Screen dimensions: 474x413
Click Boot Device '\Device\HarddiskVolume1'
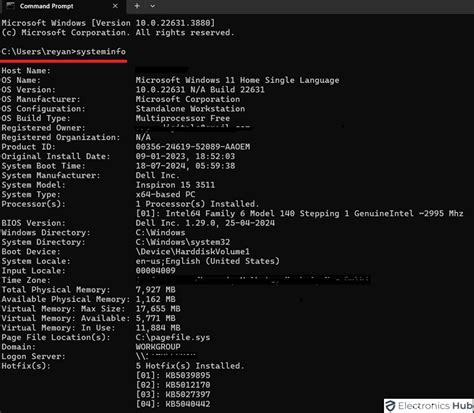point(193,252)
